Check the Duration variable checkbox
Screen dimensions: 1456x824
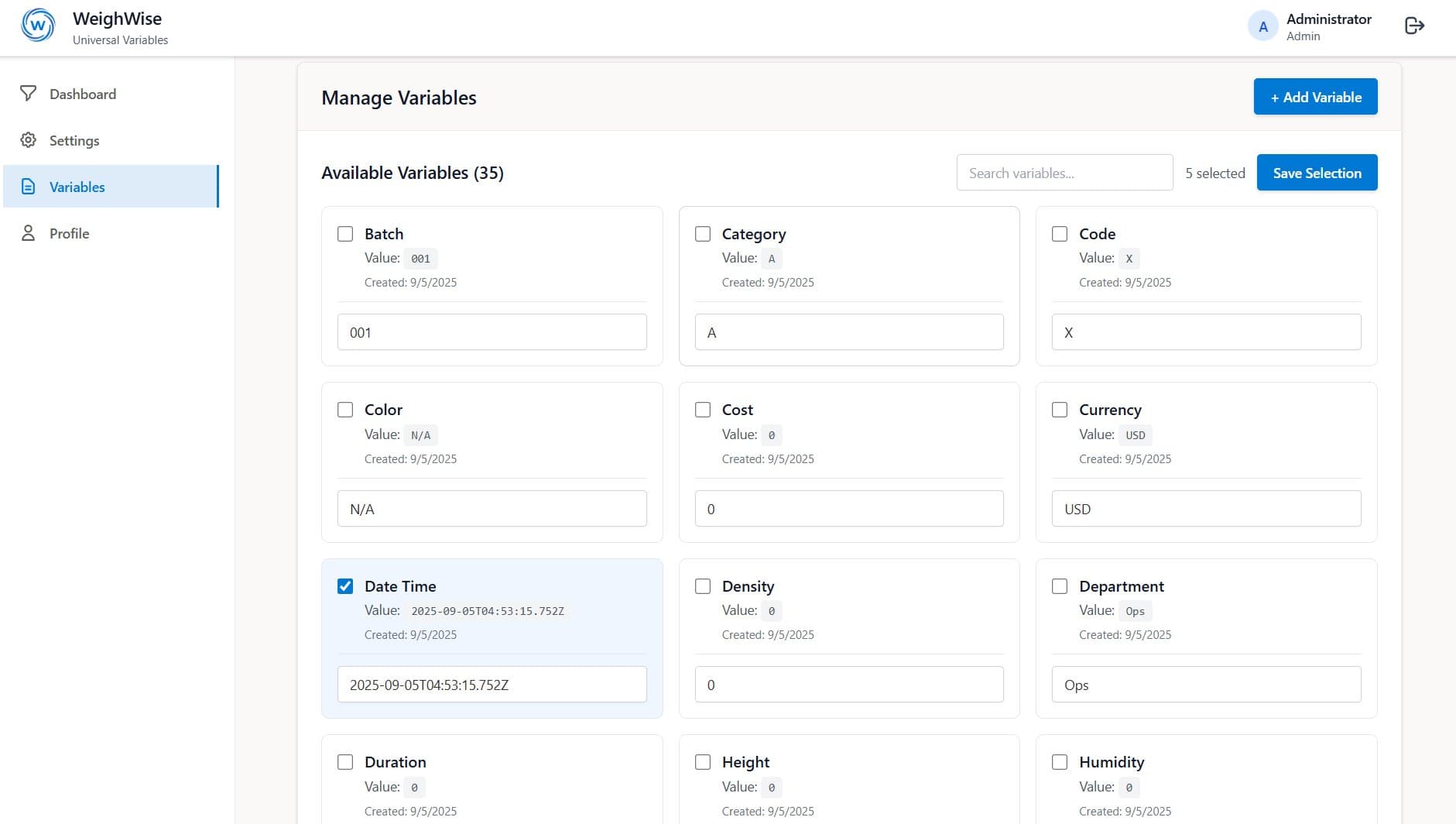click(x=345, y=762)
